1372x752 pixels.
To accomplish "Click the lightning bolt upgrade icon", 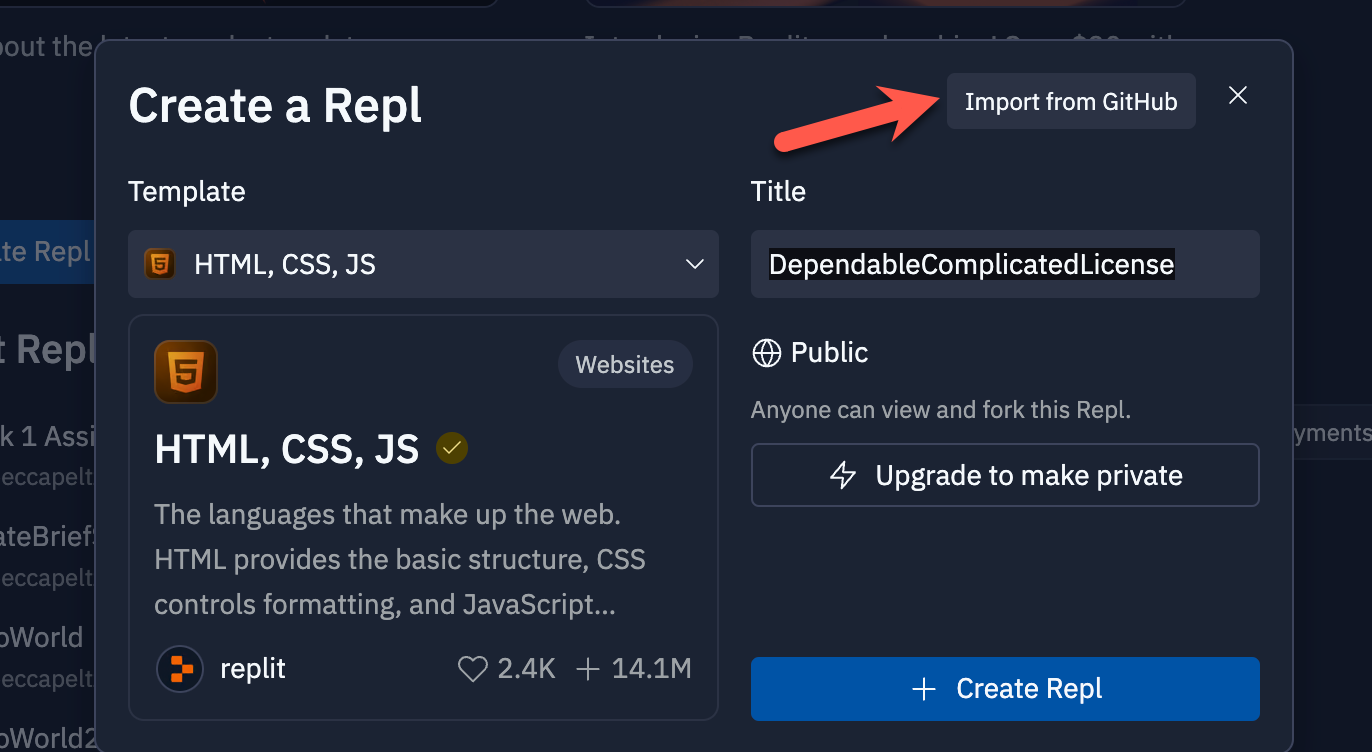I will 844,475.
